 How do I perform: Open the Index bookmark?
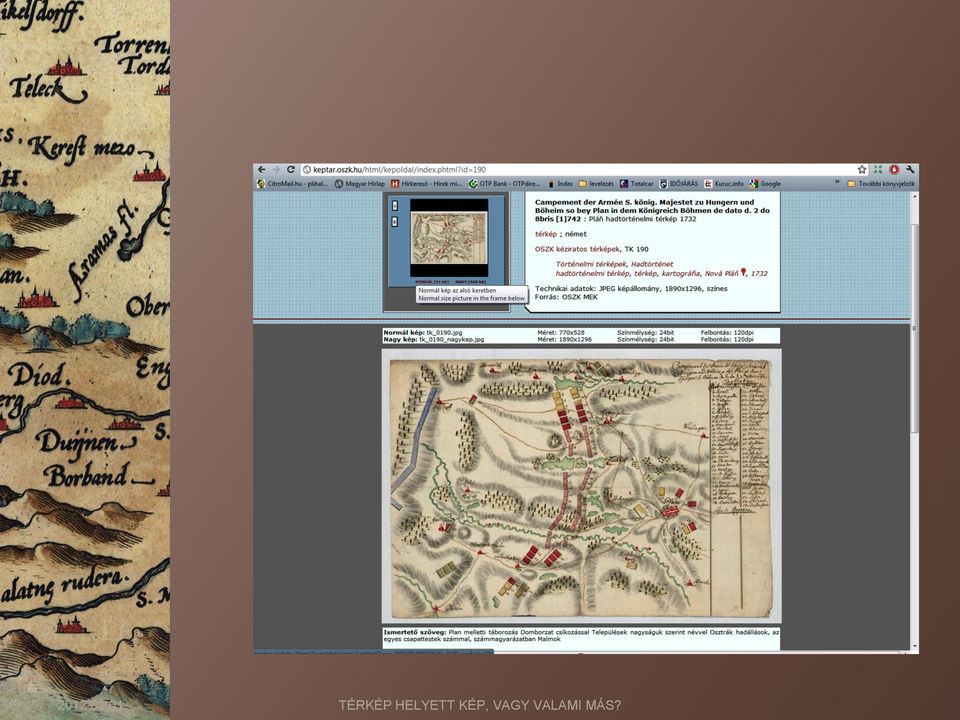tap(560, 184)
